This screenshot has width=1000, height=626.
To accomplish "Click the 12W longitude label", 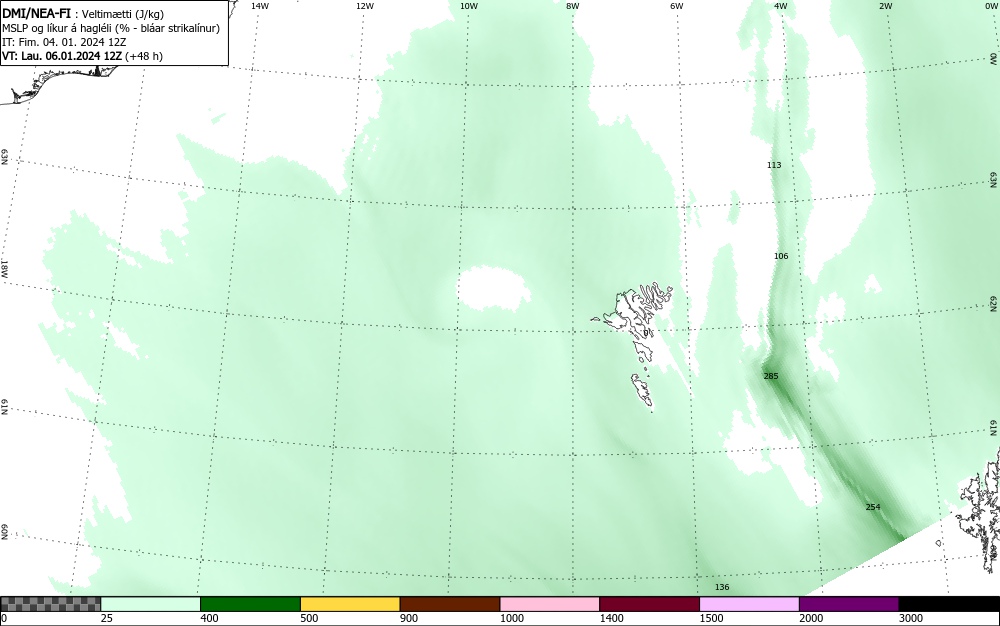I will point(364,6).
